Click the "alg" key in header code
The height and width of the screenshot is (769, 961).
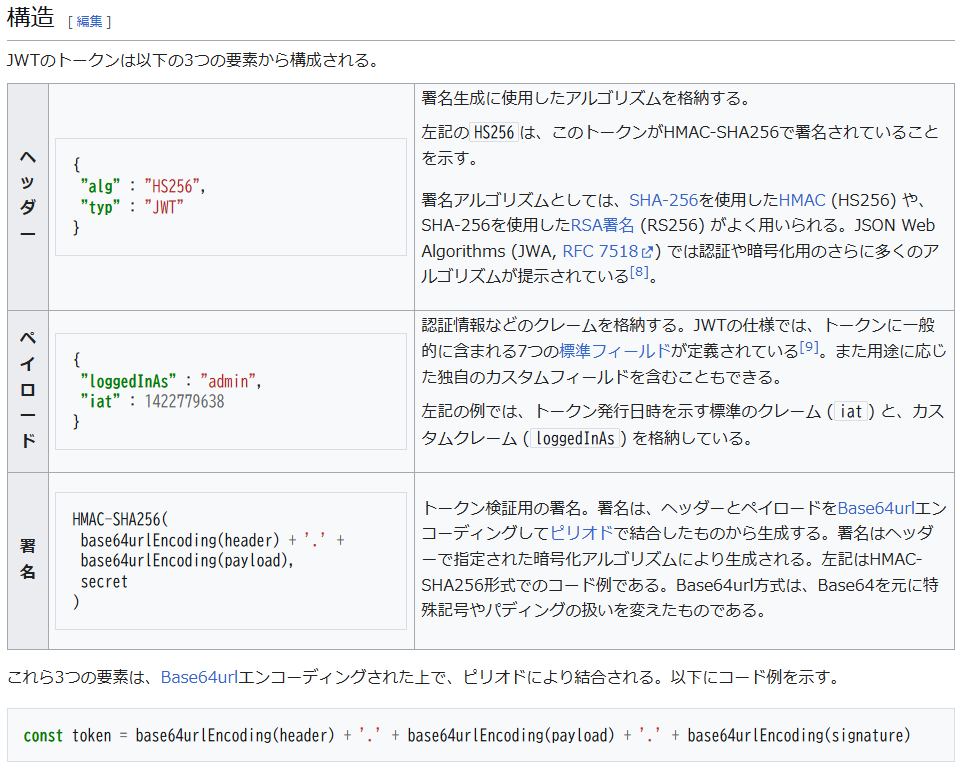pos(101,186)
